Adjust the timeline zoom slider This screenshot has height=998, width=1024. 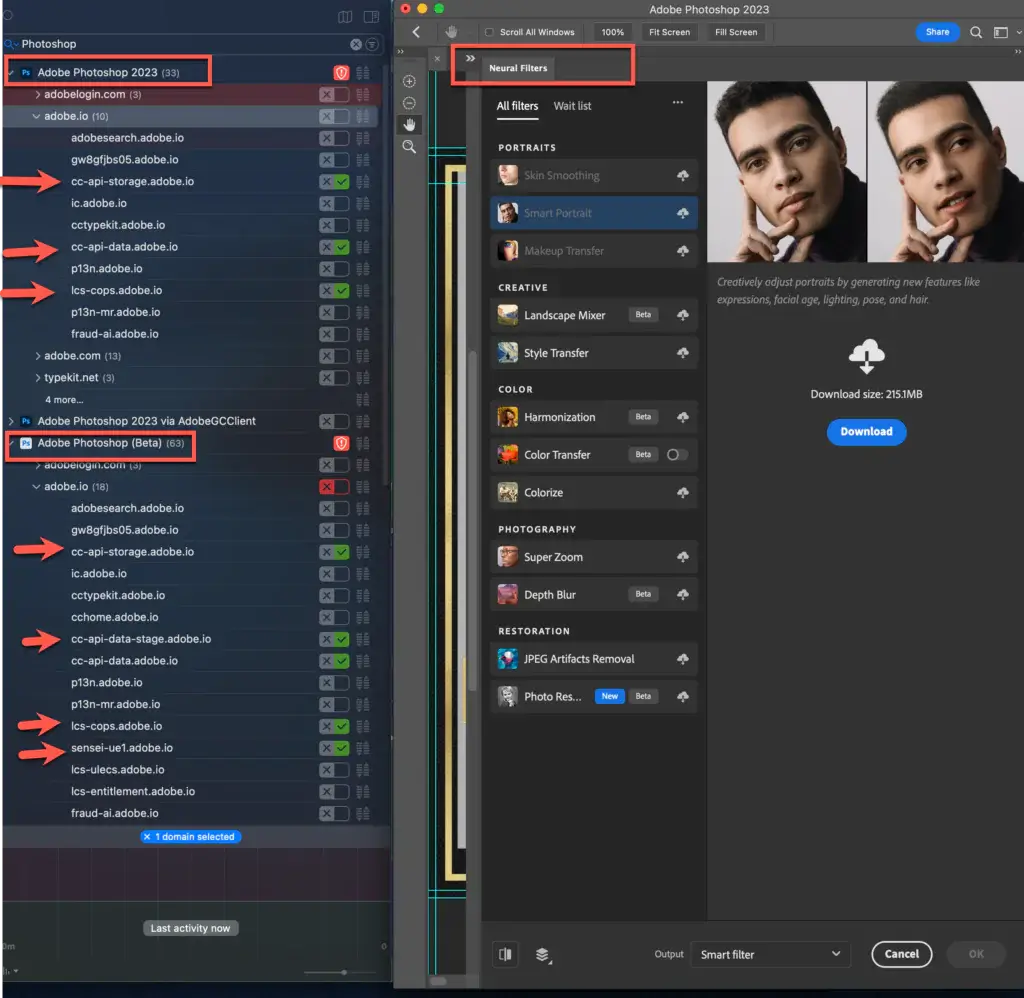click(x=344, y=973)
